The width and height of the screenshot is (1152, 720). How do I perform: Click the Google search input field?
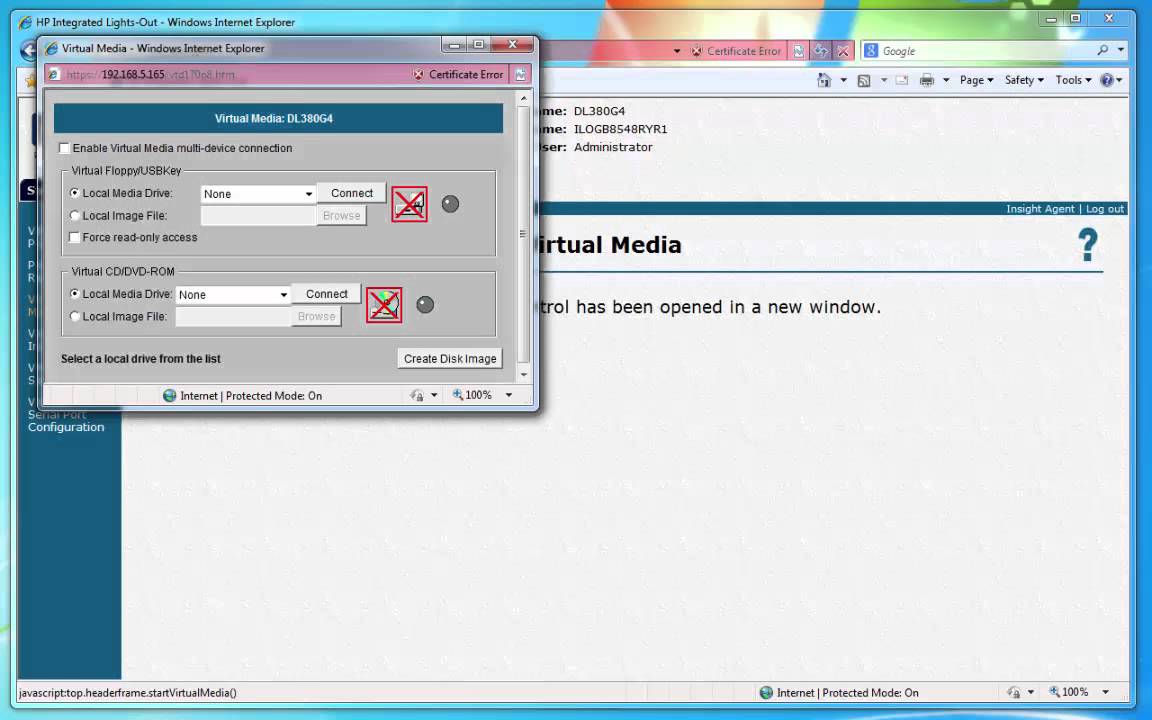point(984,51)
